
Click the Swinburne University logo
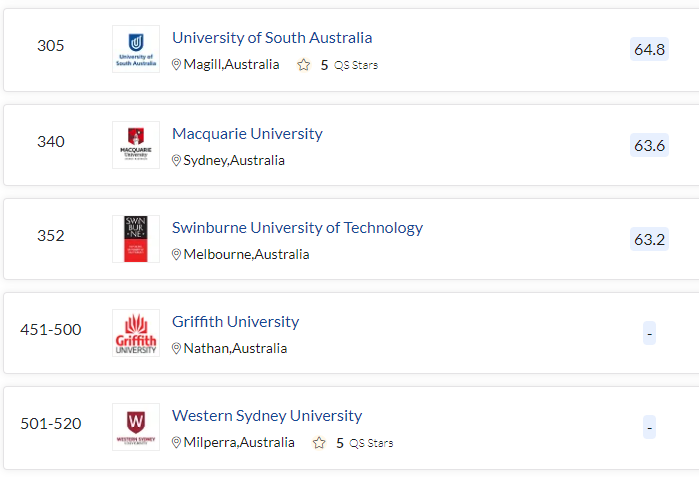pyautogui.click(x=136, y=239)
